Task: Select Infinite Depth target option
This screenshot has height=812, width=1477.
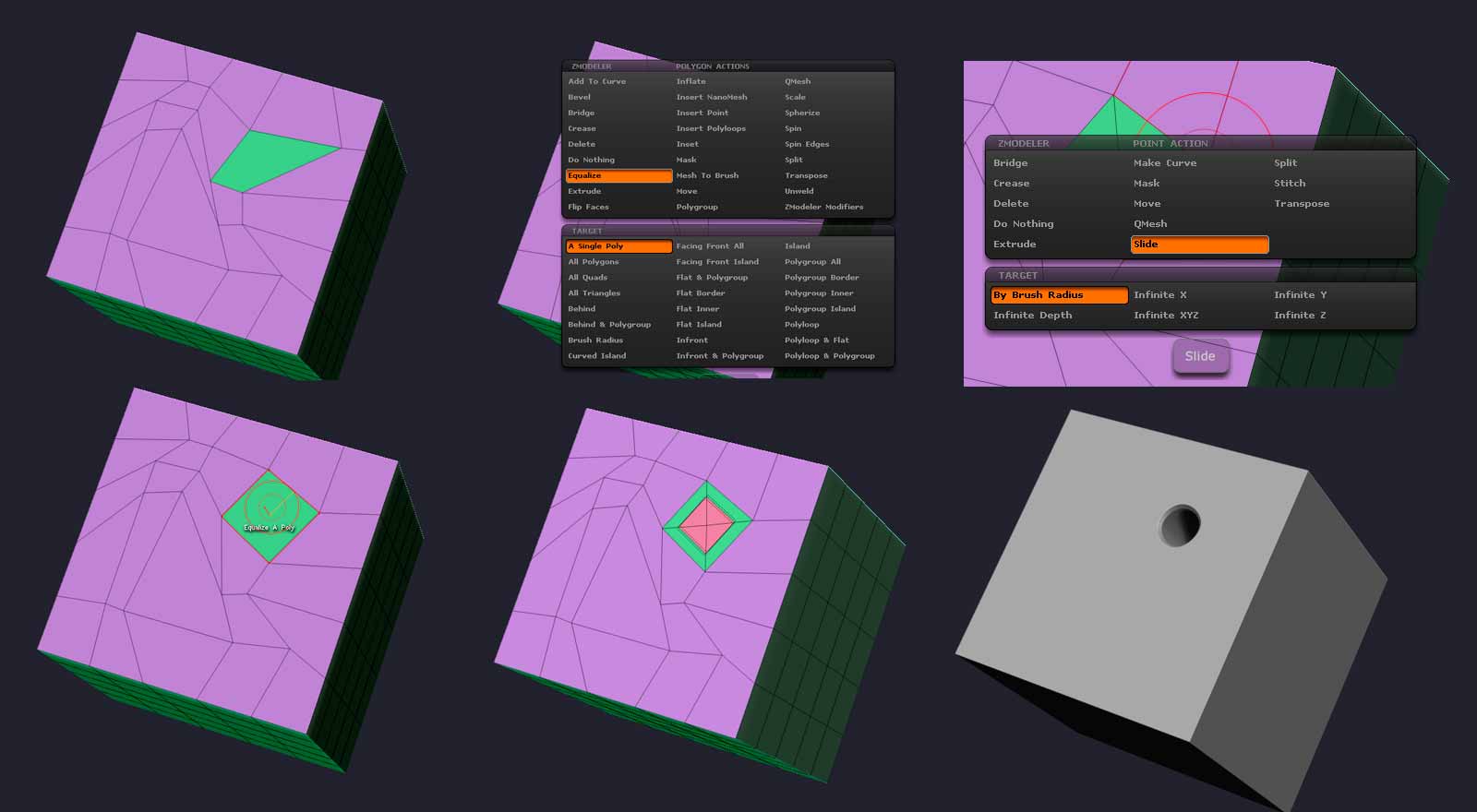Action: point(1032,316)
